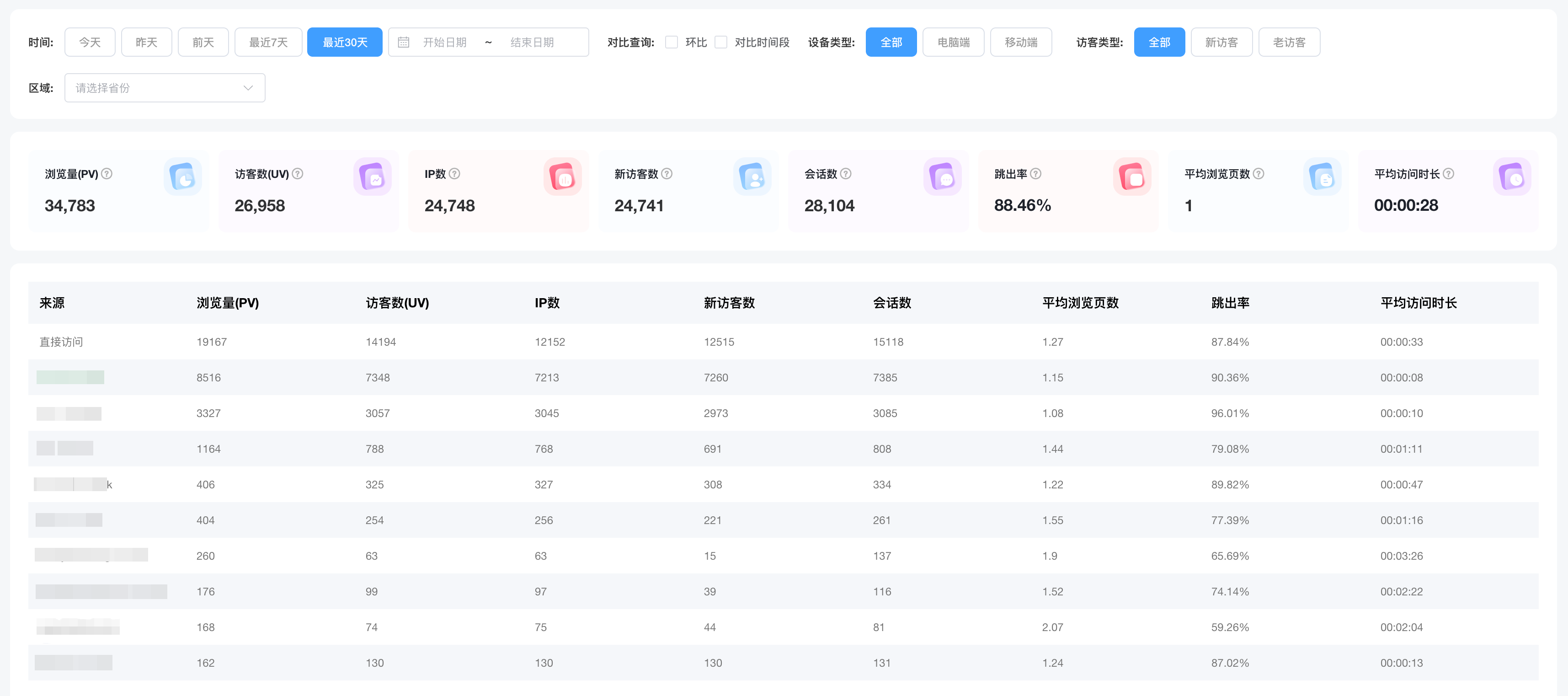Choose 全部 under 访客类型
Screen dimensions: 1568x696
(1160, 42)
